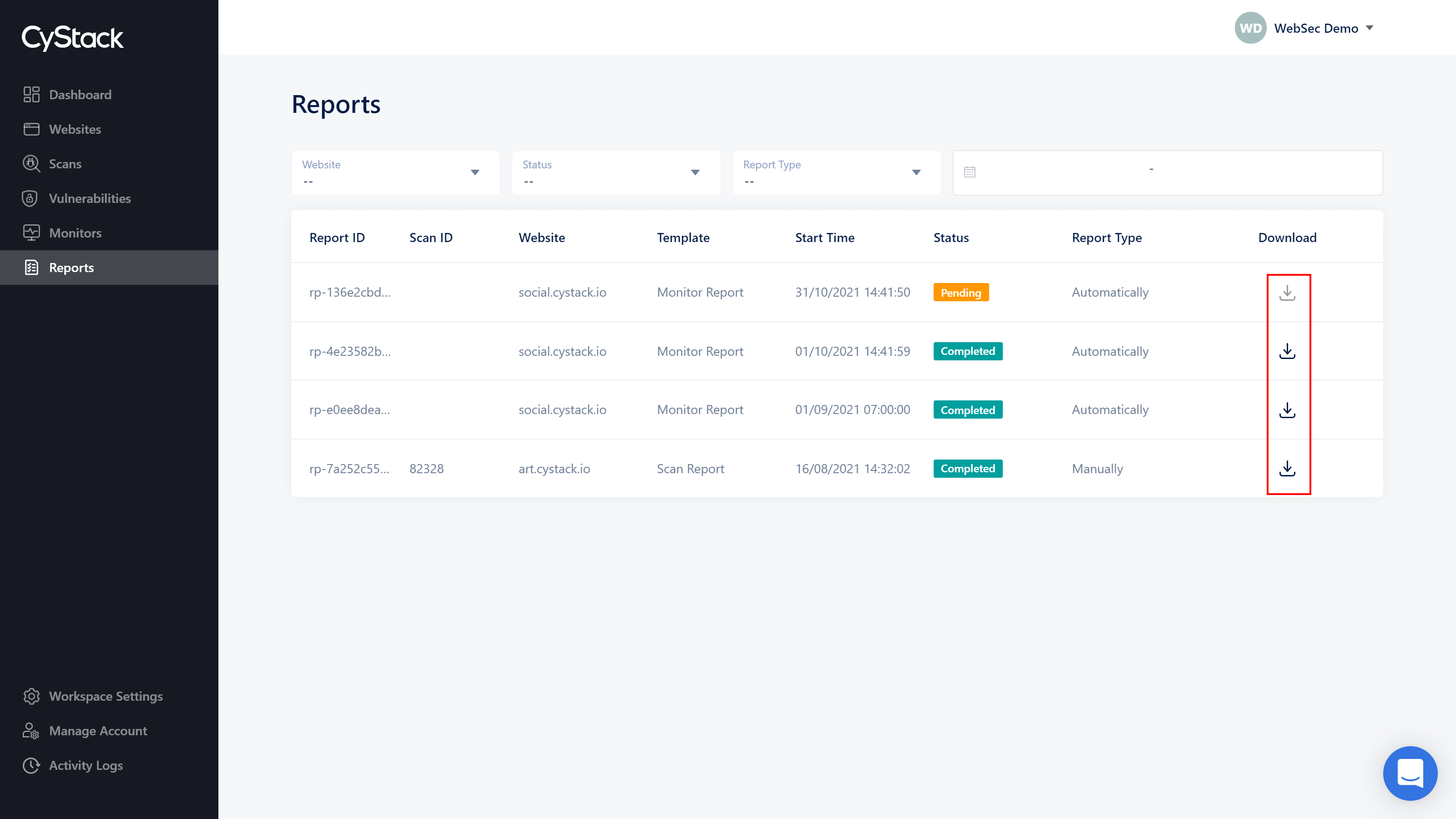Click the Workspace Settings gear icon

[x=32, y=696]
